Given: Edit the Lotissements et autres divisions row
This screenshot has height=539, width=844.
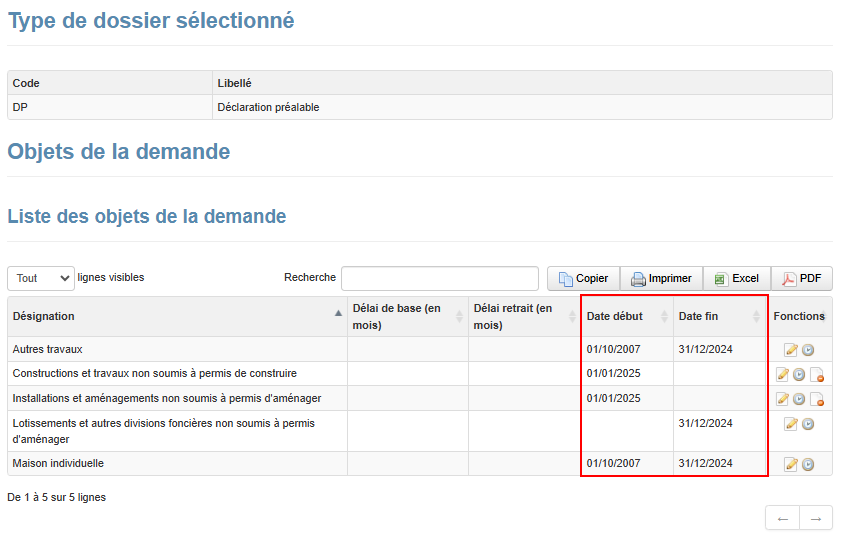Looking at the screenshot, I should 791,424.
